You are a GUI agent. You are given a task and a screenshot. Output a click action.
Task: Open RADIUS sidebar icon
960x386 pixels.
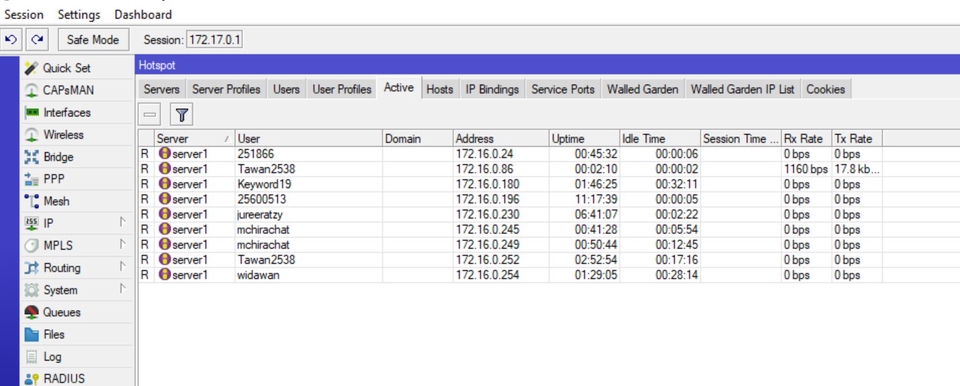(x=31, y=379)
